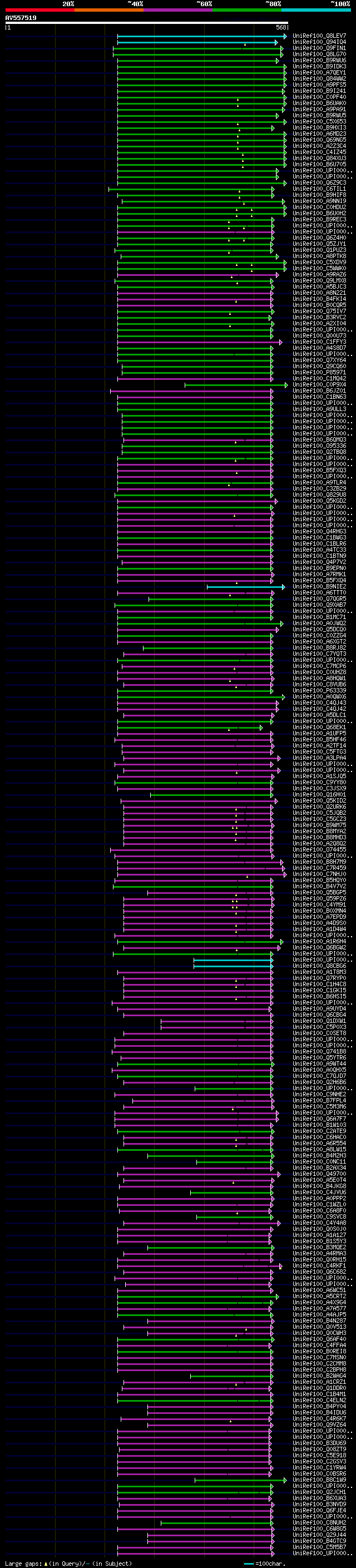Choose hit UniRef100_C1FFY3
Screen dimensions: 356x1568
point(319,342)
